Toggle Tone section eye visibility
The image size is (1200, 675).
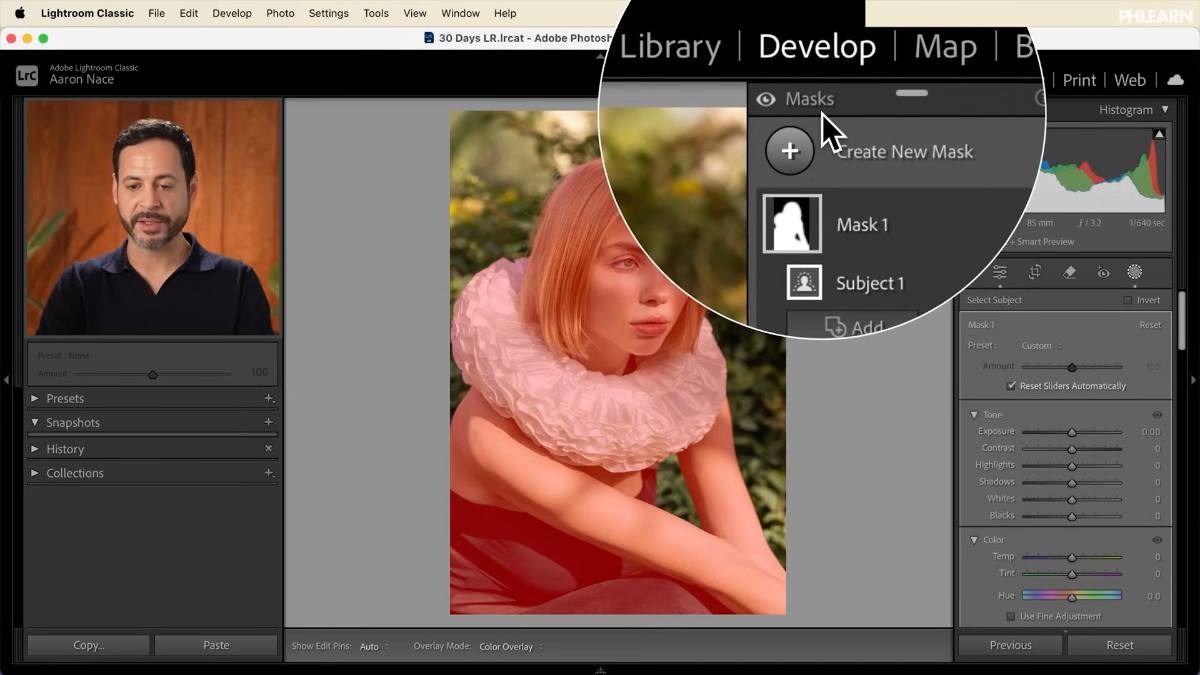[1157, 415]
